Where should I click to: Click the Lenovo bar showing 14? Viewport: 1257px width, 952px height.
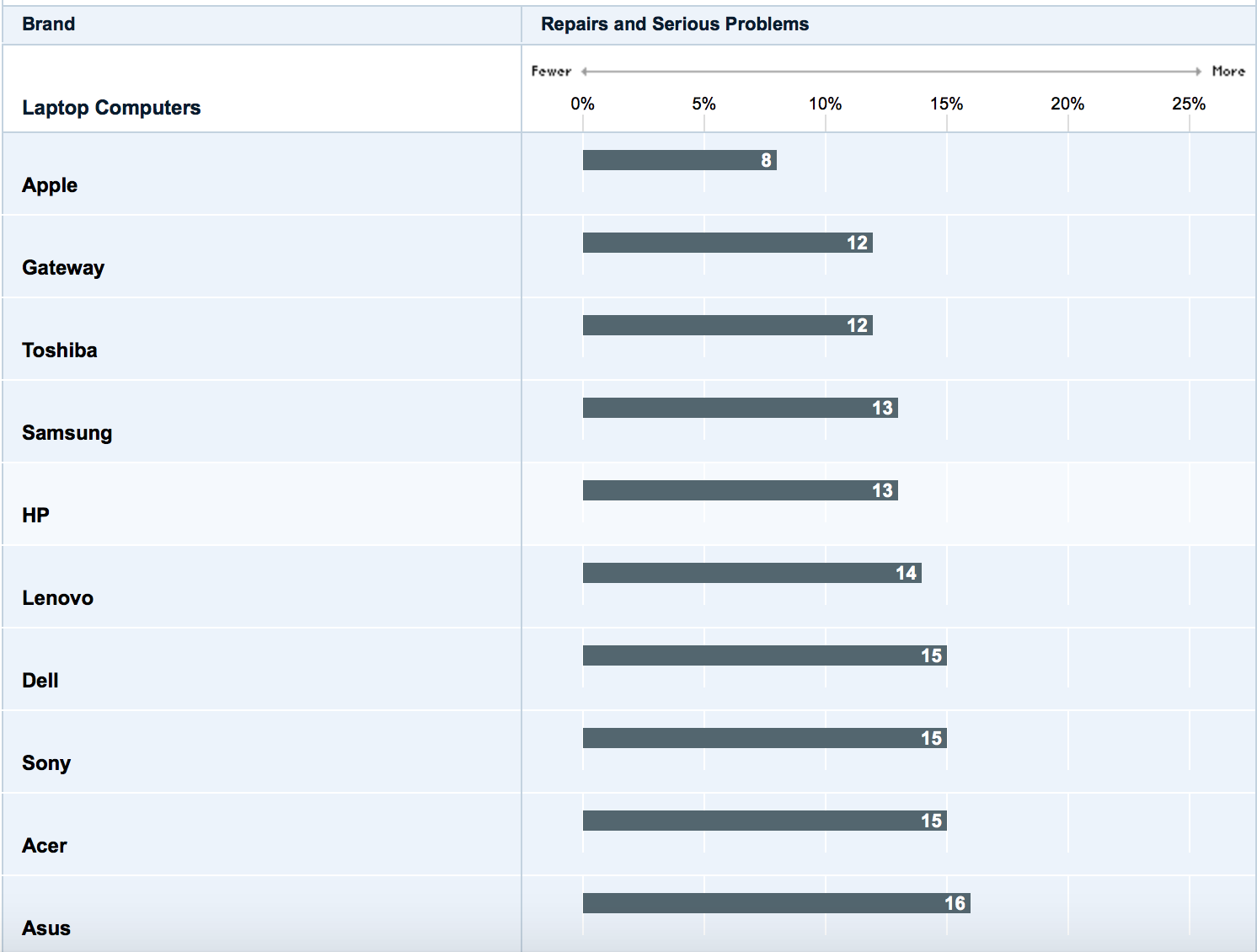(x=752, y=573)
